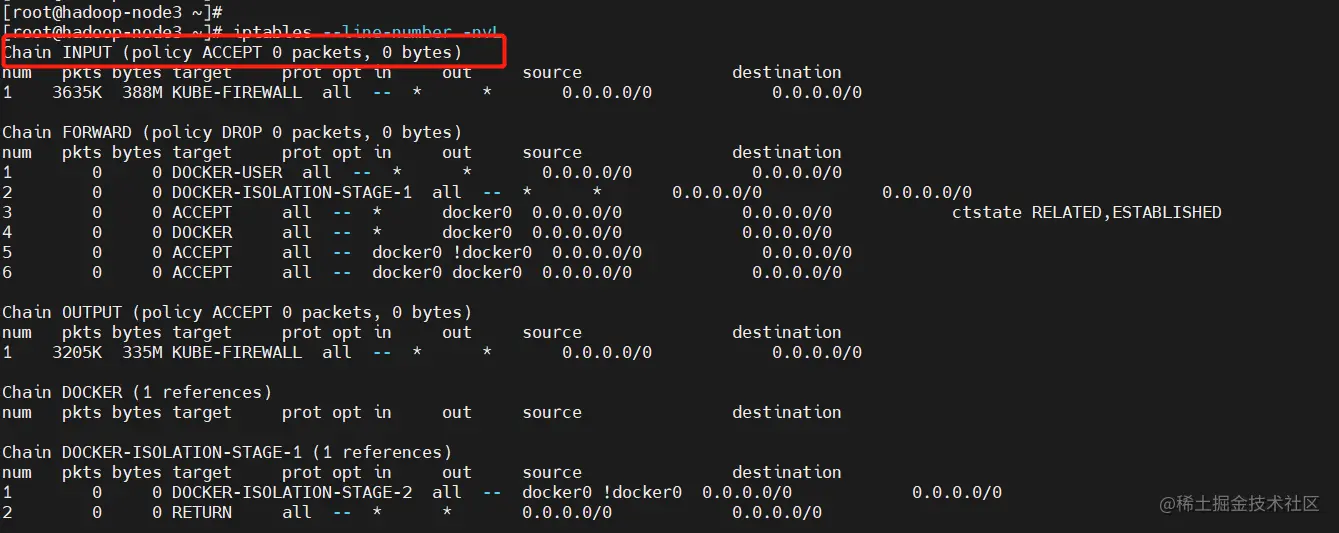The height and width of the screenshot is (533, 1339).
Task: Click the 'Chain INPUT (policy ACCEPT' header line
Action: (x=232, y=52)
